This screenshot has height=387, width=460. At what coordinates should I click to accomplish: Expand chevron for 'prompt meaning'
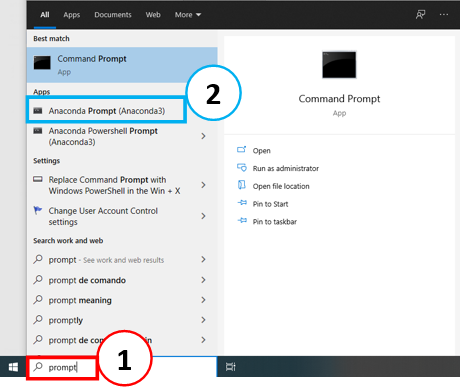203,300
